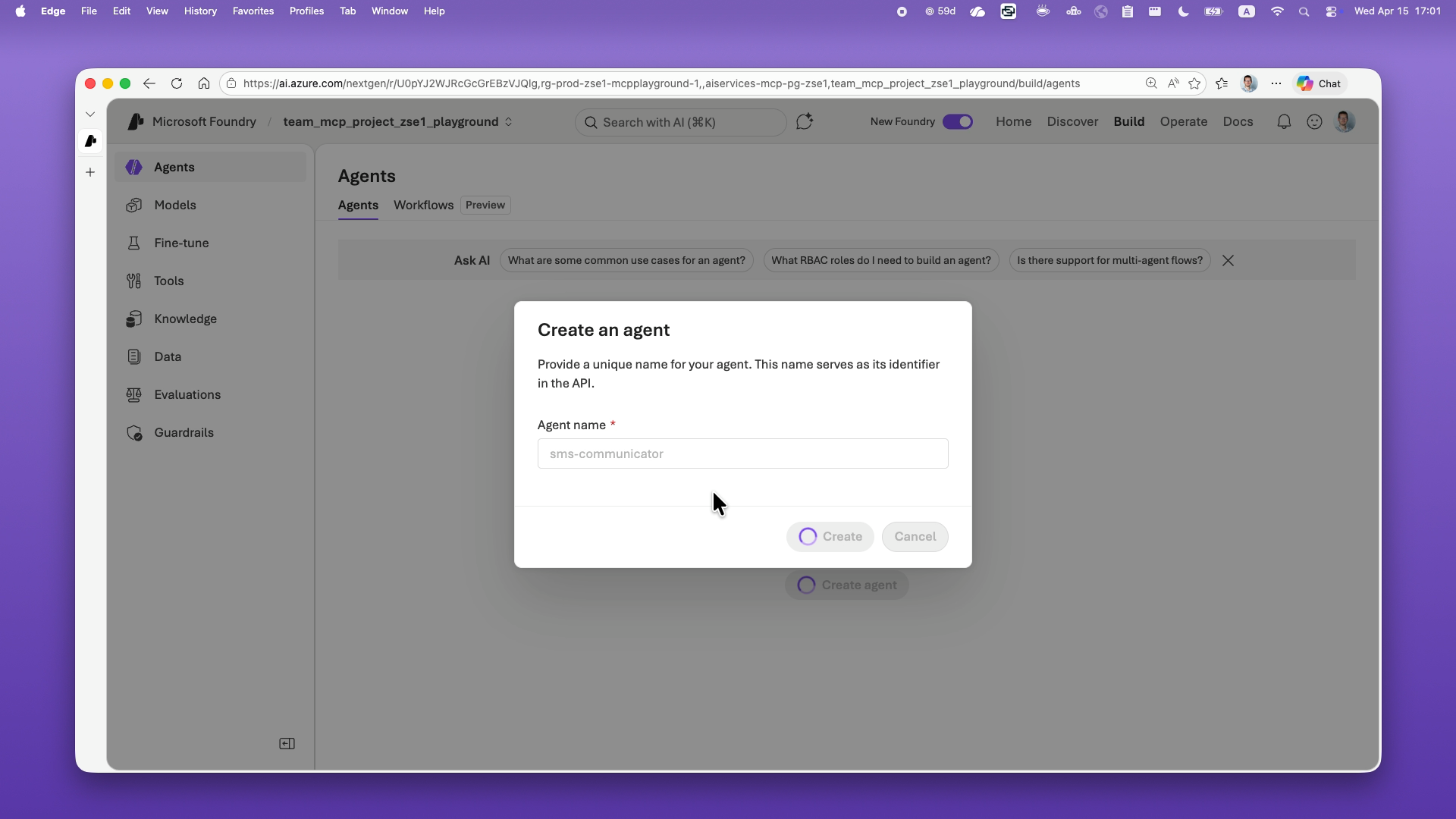Collapse the sidebar using the bottom icon
1456x819 pixels.
coord(287,743)
